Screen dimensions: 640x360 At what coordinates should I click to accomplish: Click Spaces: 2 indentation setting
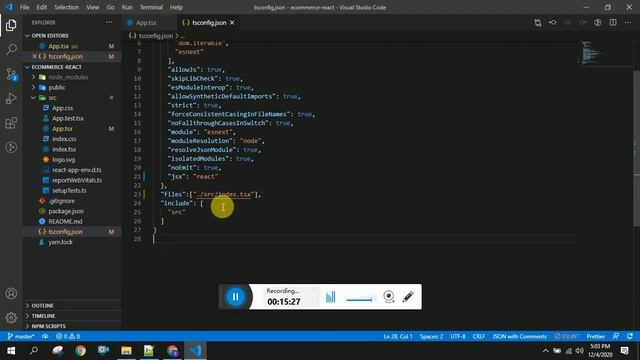(x=431, y=336)
